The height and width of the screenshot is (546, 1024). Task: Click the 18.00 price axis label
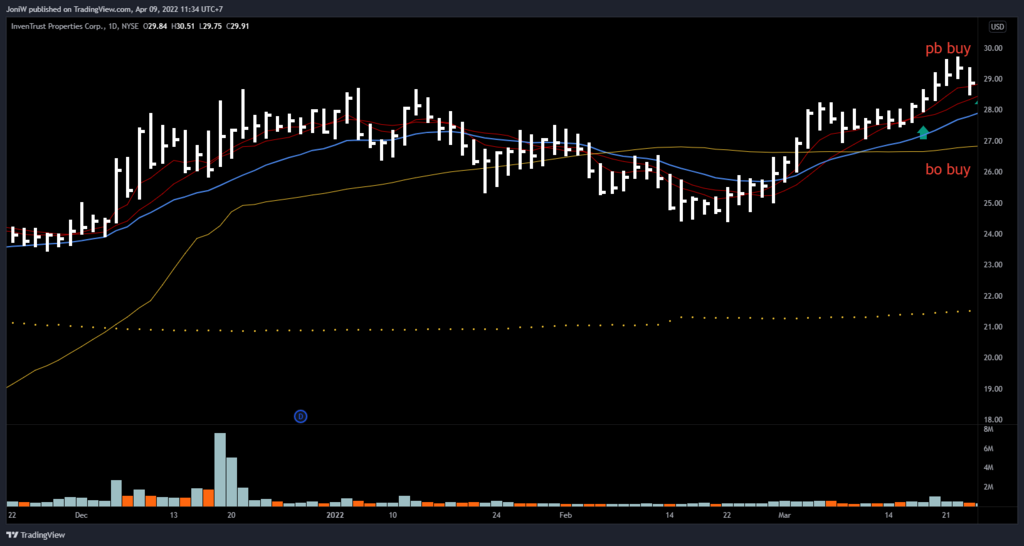[x=996, y=420]
